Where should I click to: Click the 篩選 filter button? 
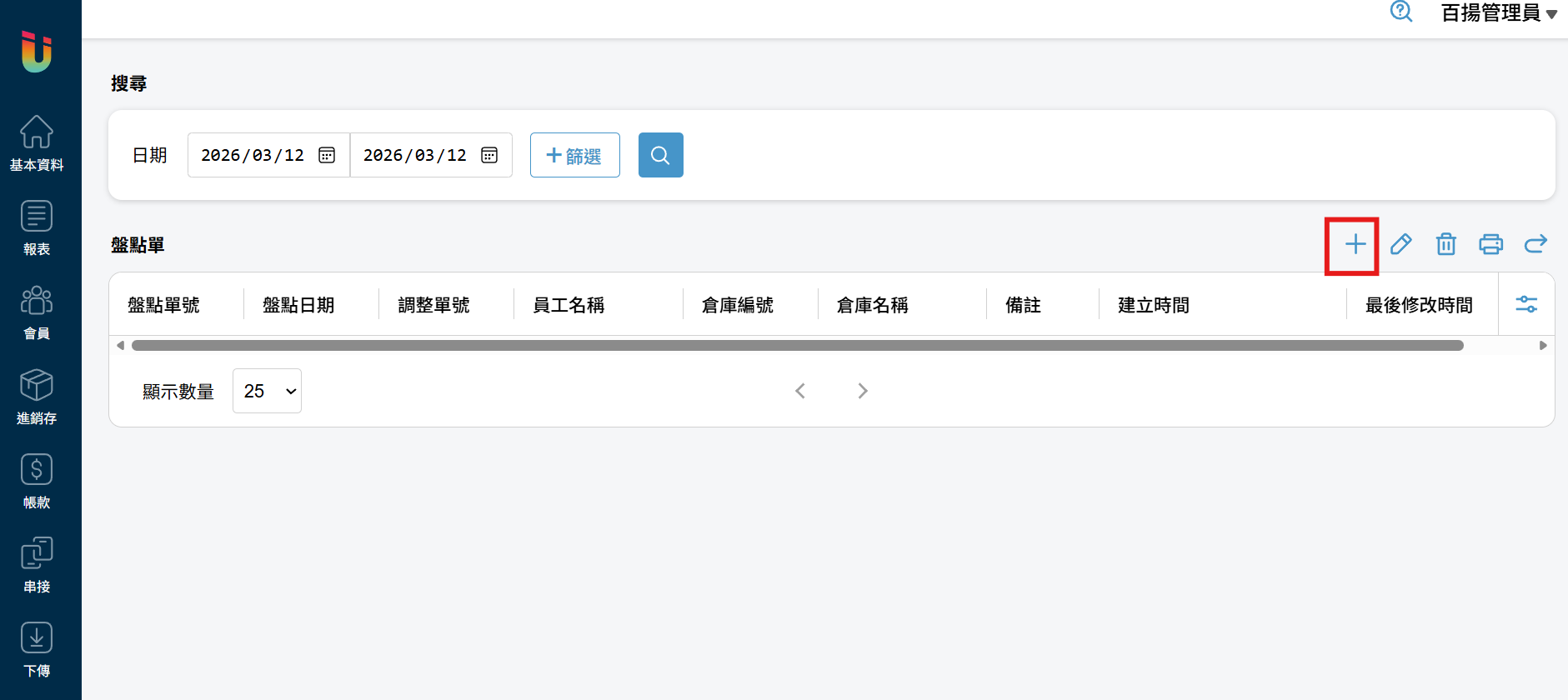(574, 155)
